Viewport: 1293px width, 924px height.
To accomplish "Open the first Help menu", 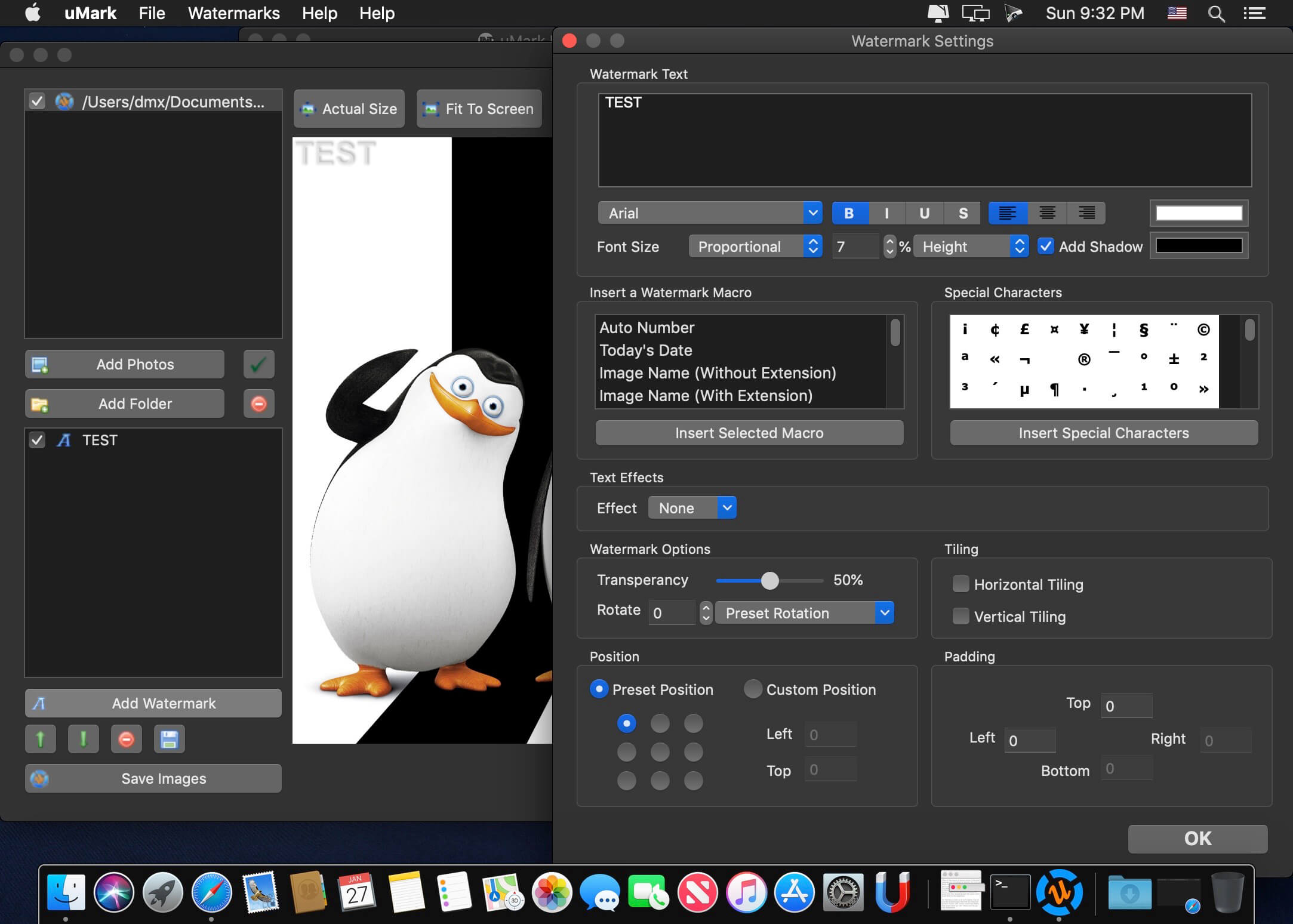I will (319, 13).
